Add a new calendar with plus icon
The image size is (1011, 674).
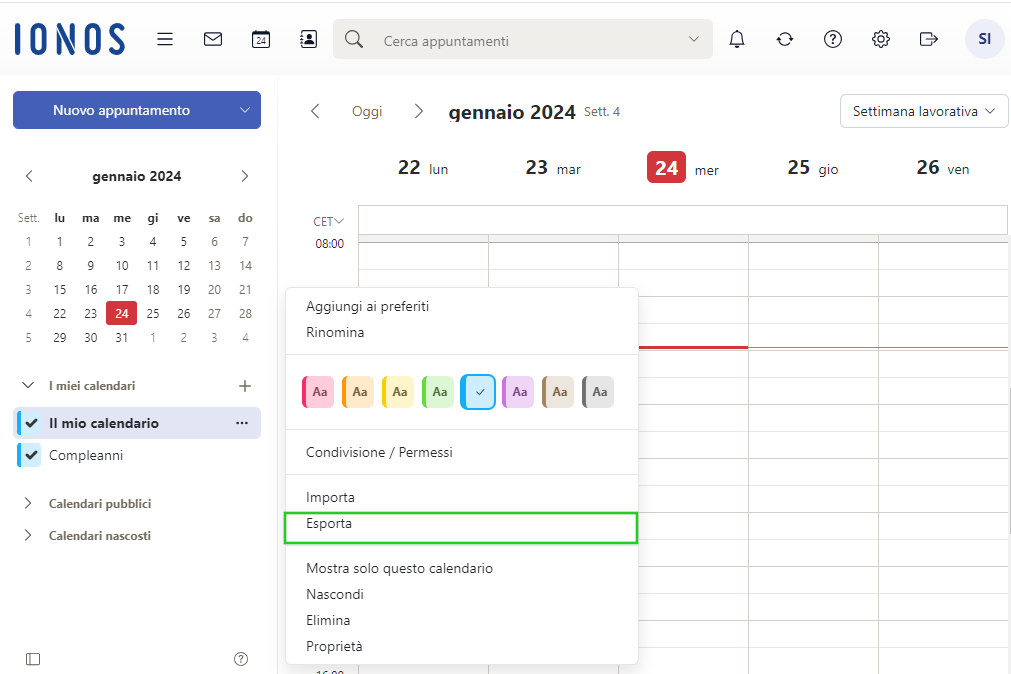[245, 386]
